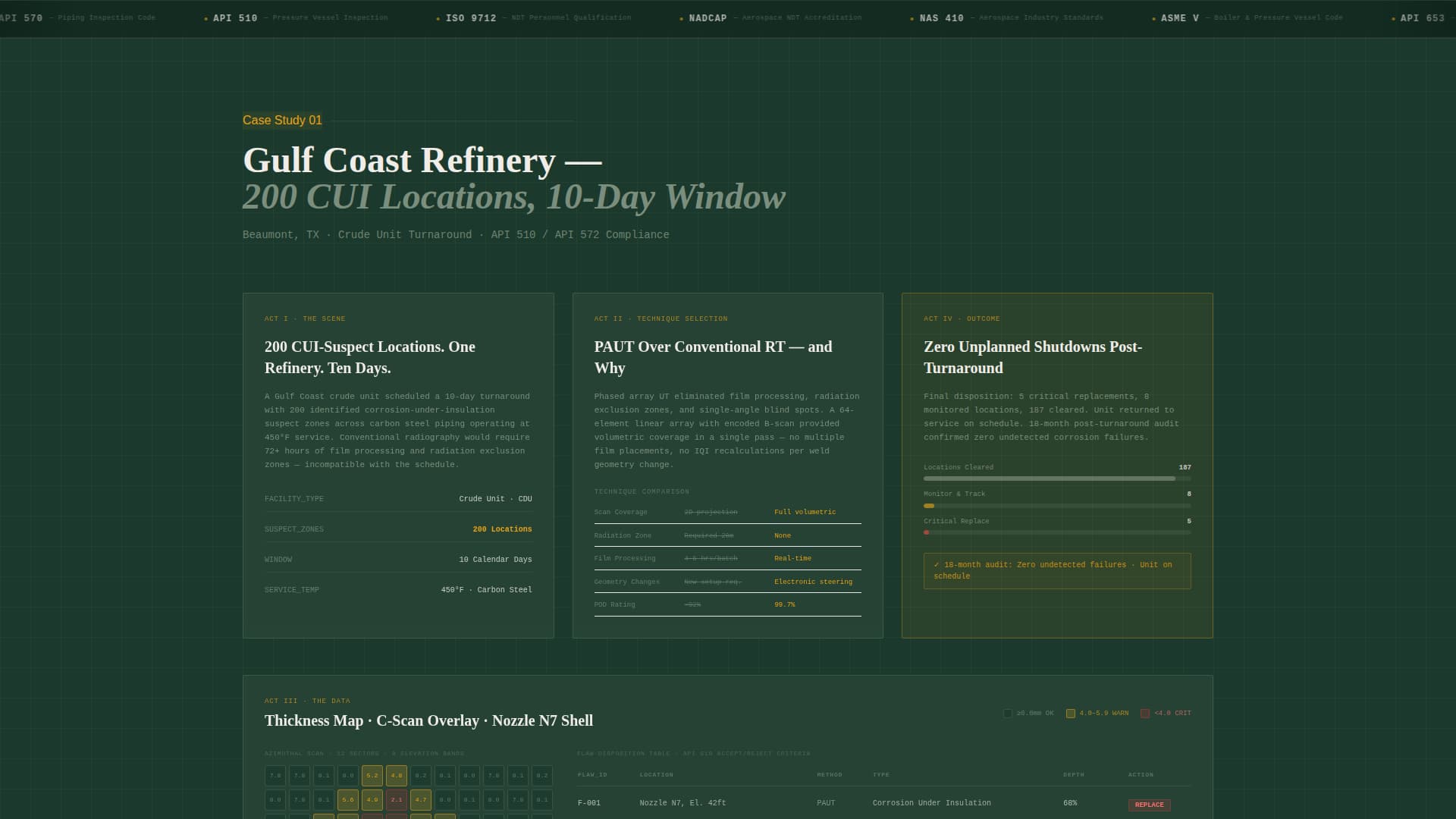The width and height of the screenshot is (1456, 819).
Task: Select the F-001 flaw table row
Action: 834,802
